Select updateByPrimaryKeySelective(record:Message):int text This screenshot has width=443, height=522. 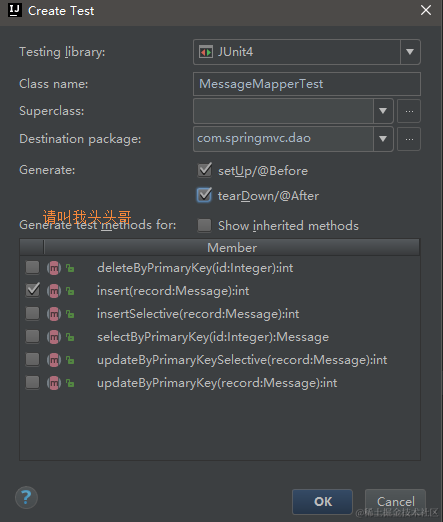[242, 360]
